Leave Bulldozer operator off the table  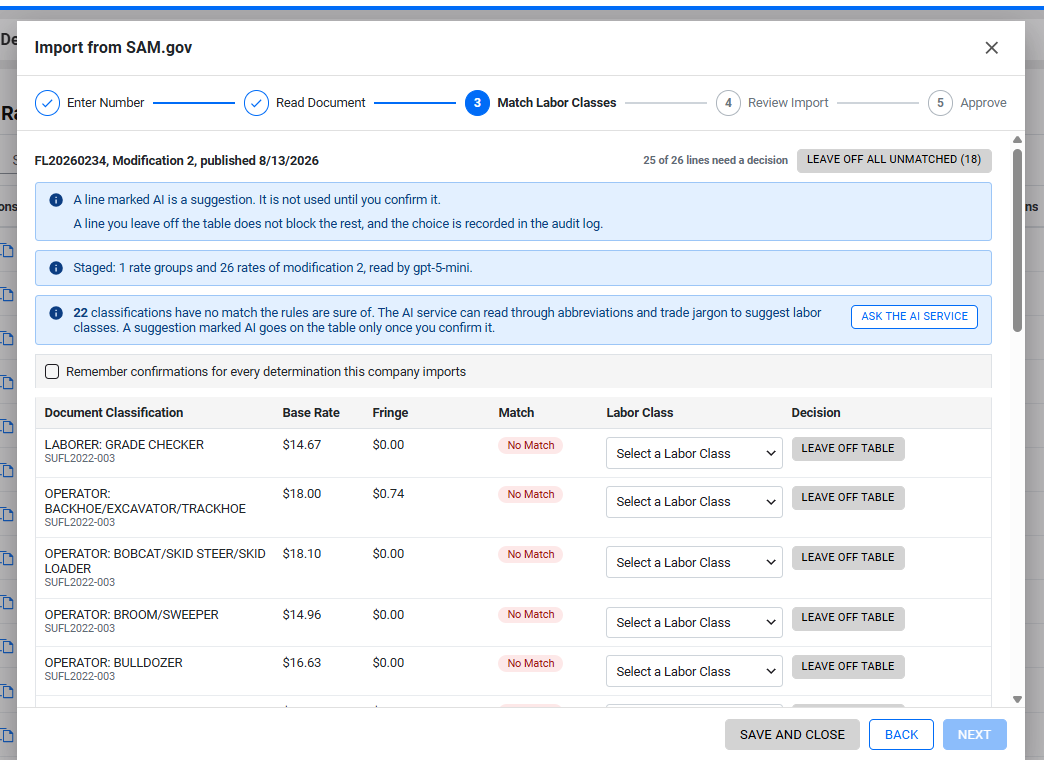point(848,666)
